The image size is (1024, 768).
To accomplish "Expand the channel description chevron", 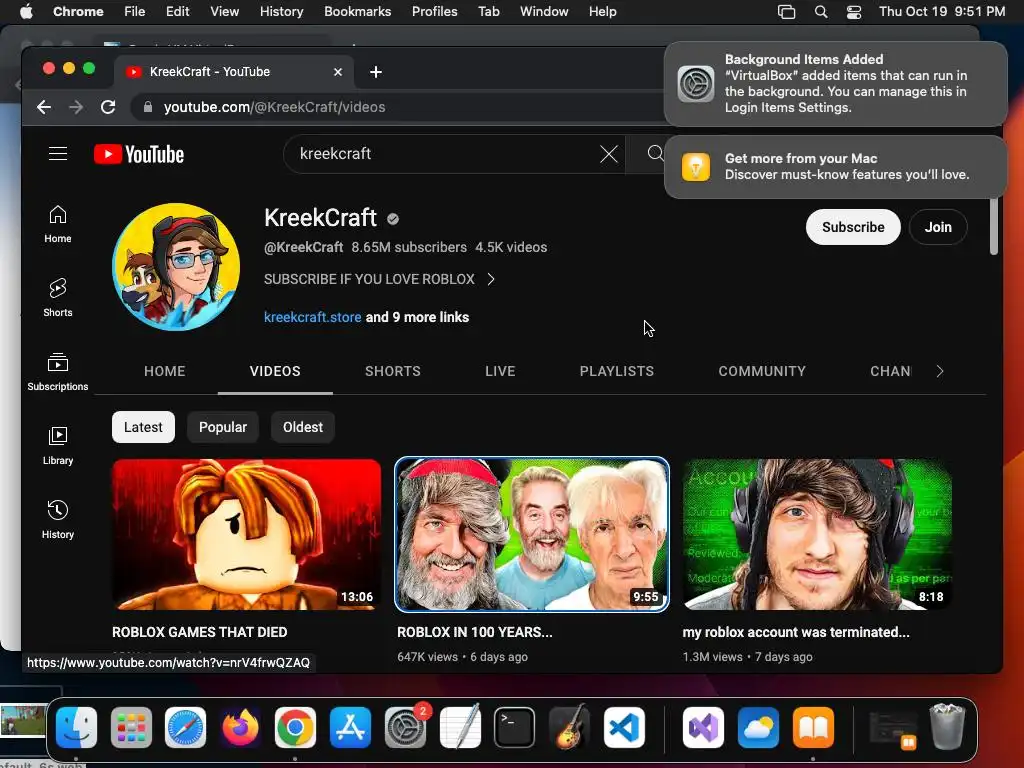I will [491, 280].
